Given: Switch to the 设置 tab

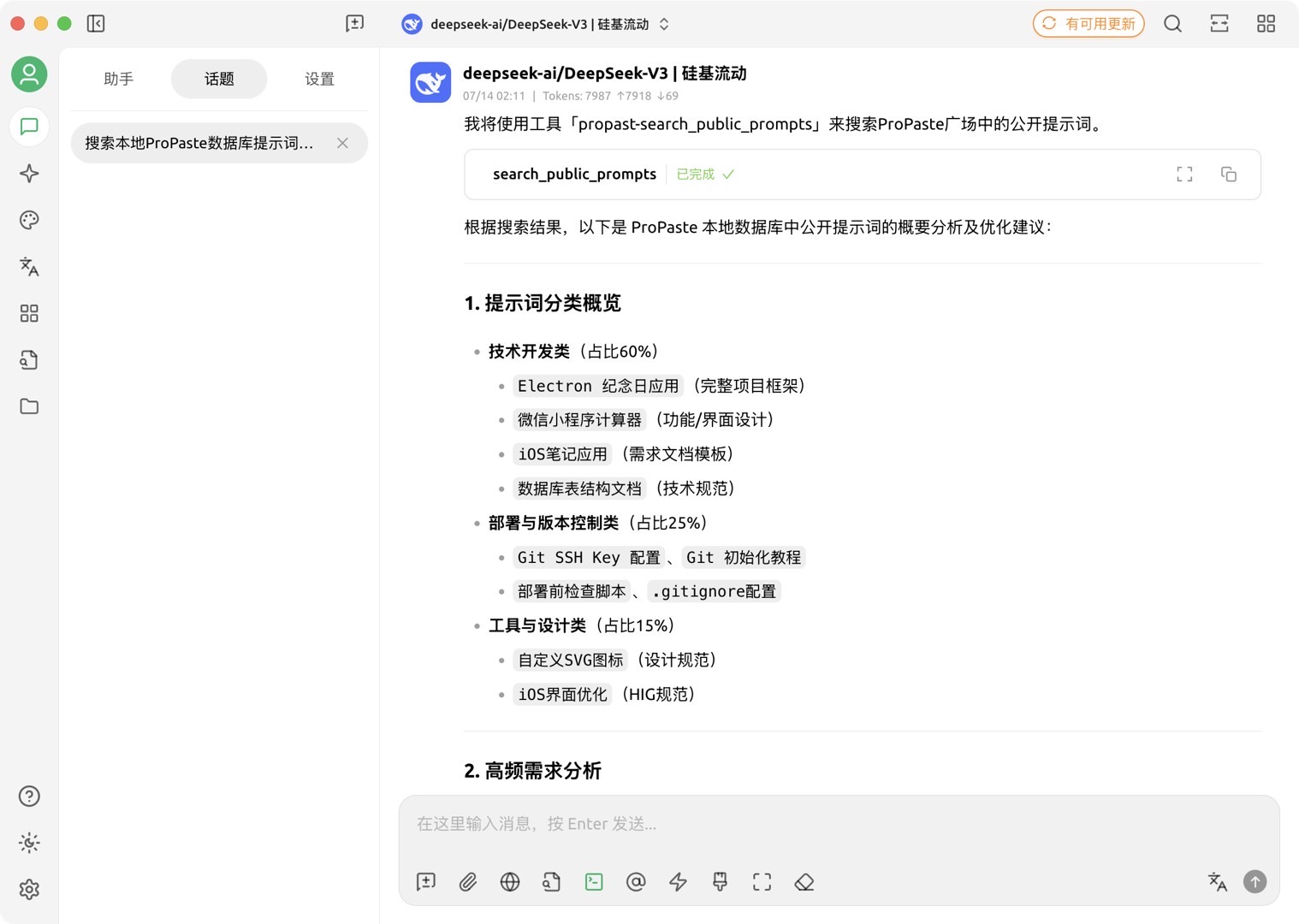Looking at the screenshot, I should pyautogui.click(x=319, y=79).
